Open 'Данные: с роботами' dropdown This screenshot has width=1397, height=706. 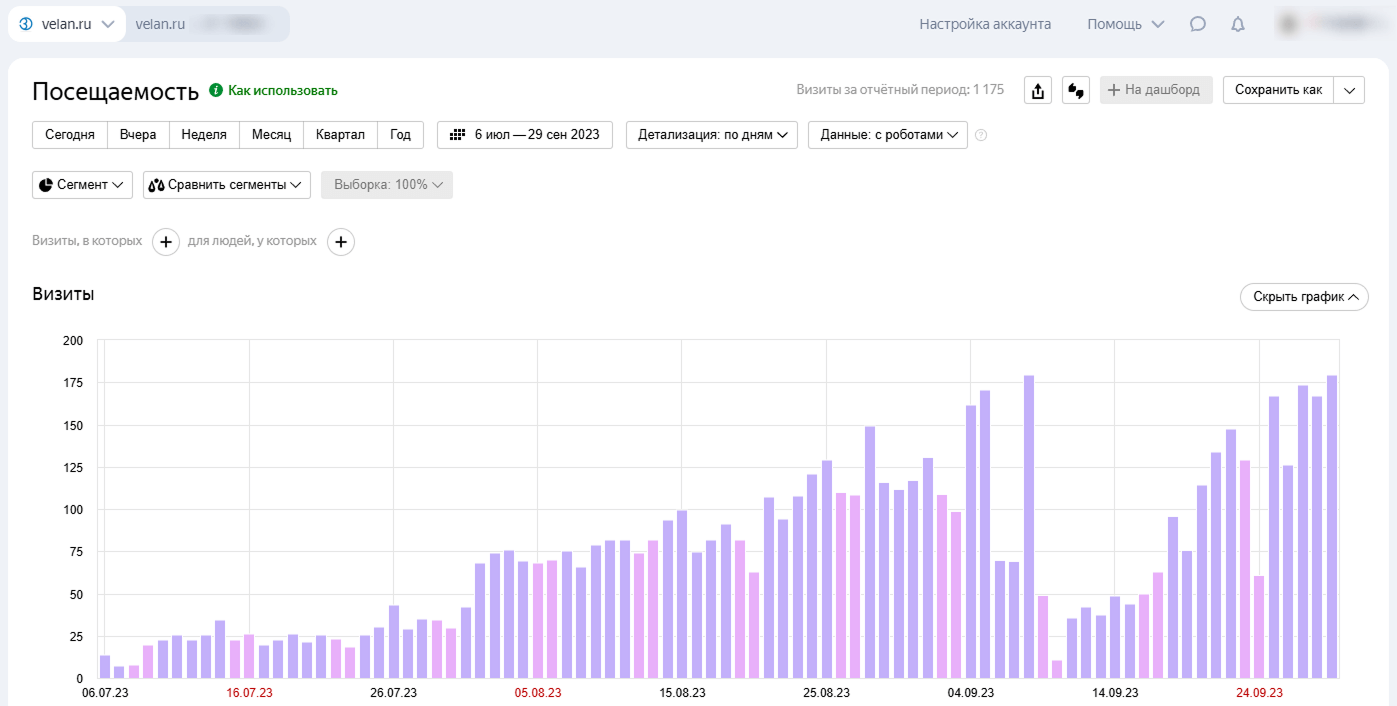(x=887, y=135)
